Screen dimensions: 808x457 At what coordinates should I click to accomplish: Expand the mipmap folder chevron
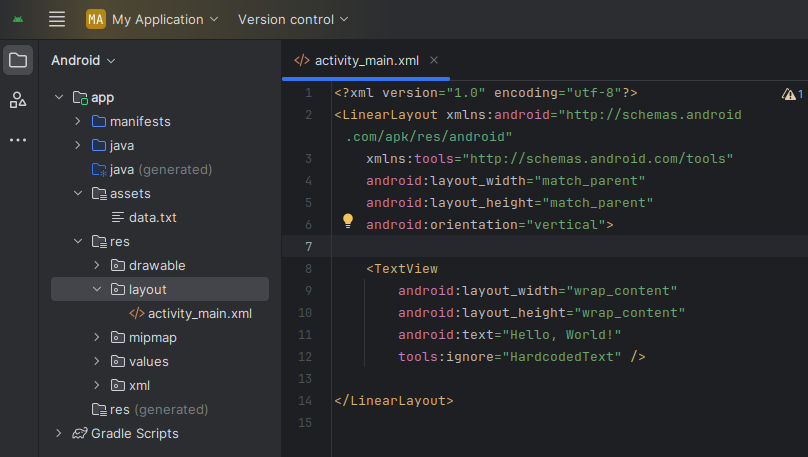click(x=97, y=337)
